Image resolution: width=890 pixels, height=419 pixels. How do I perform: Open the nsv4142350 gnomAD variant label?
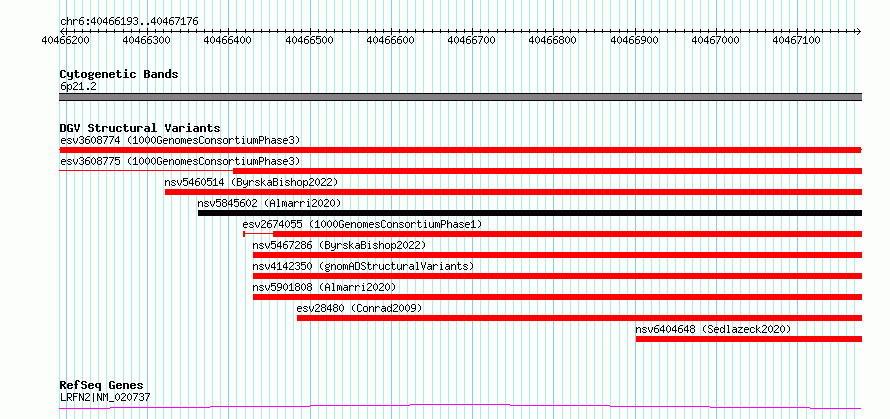(x=363, y=266)
